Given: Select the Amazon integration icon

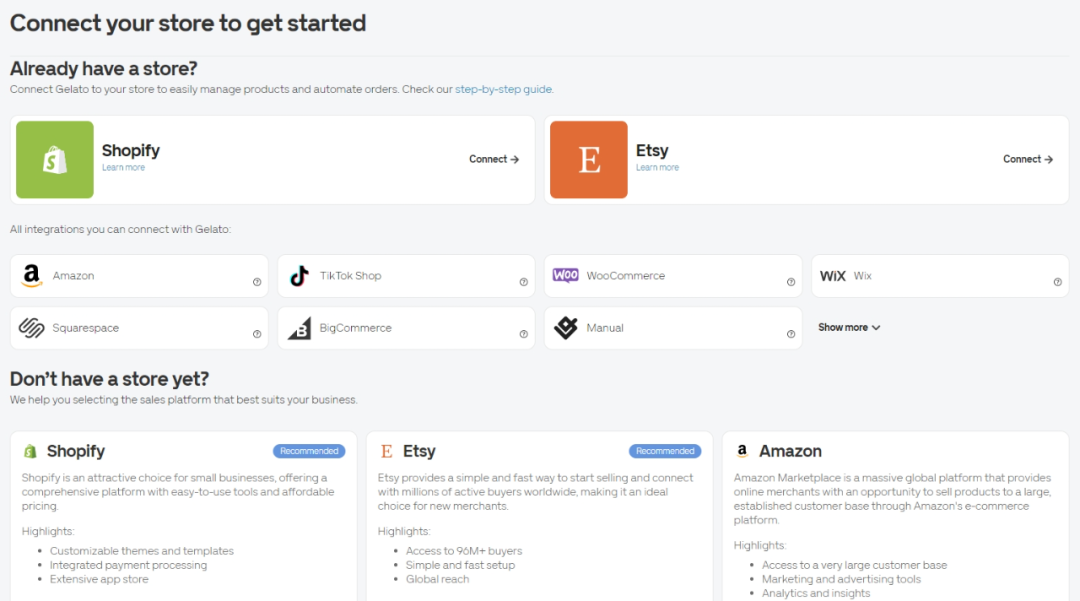Looking at the screenshot, I should tap(32, 276).
